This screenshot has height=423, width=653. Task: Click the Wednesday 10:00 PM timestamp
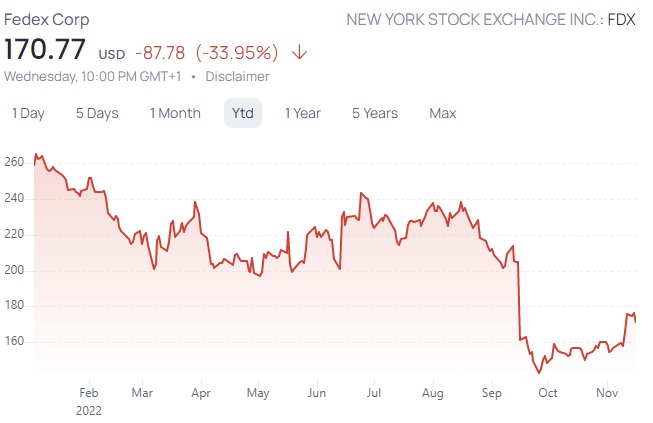[100, 76]
